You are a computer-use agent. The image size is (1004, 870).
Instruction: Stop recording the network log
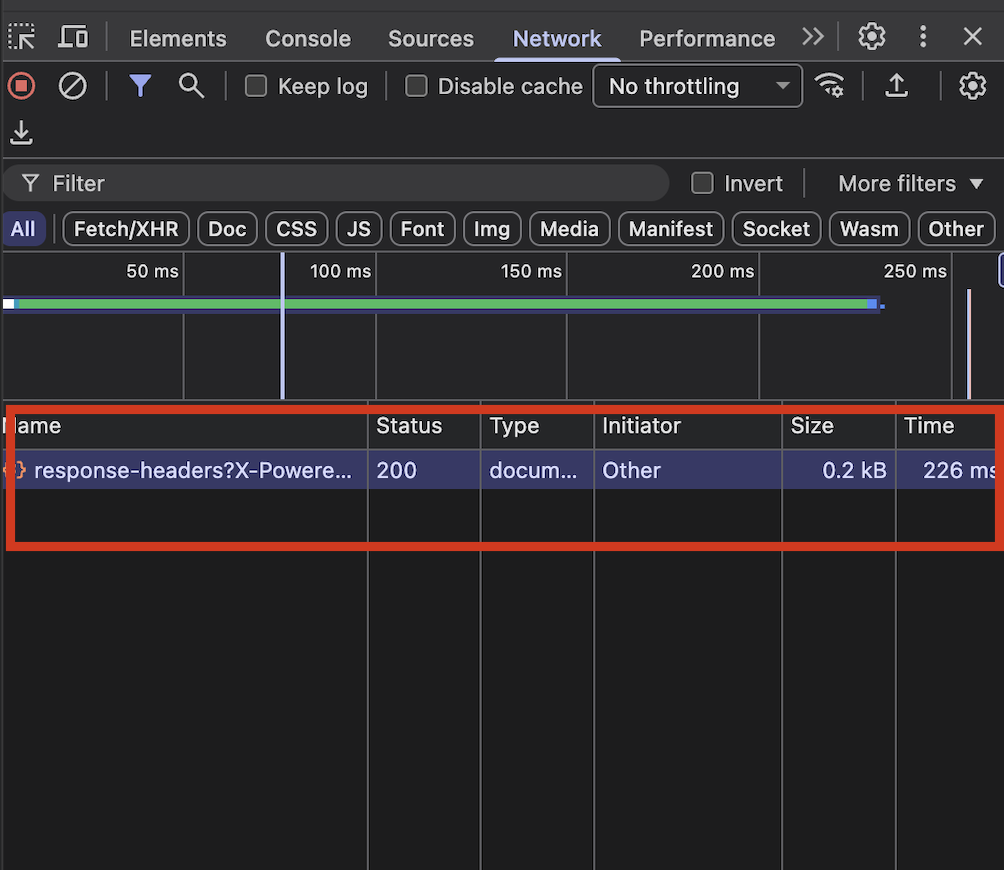coord(22,86)
